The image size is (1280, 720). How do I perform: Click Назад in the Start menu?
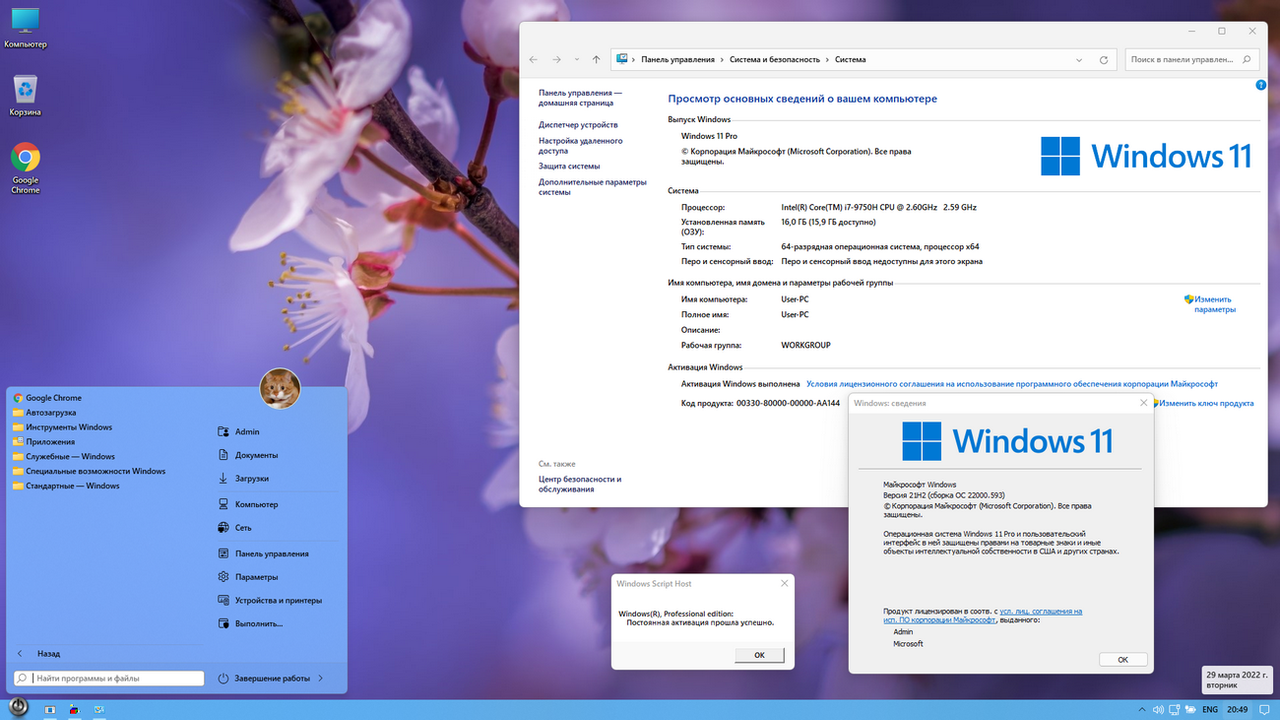(x=48, y=654)
